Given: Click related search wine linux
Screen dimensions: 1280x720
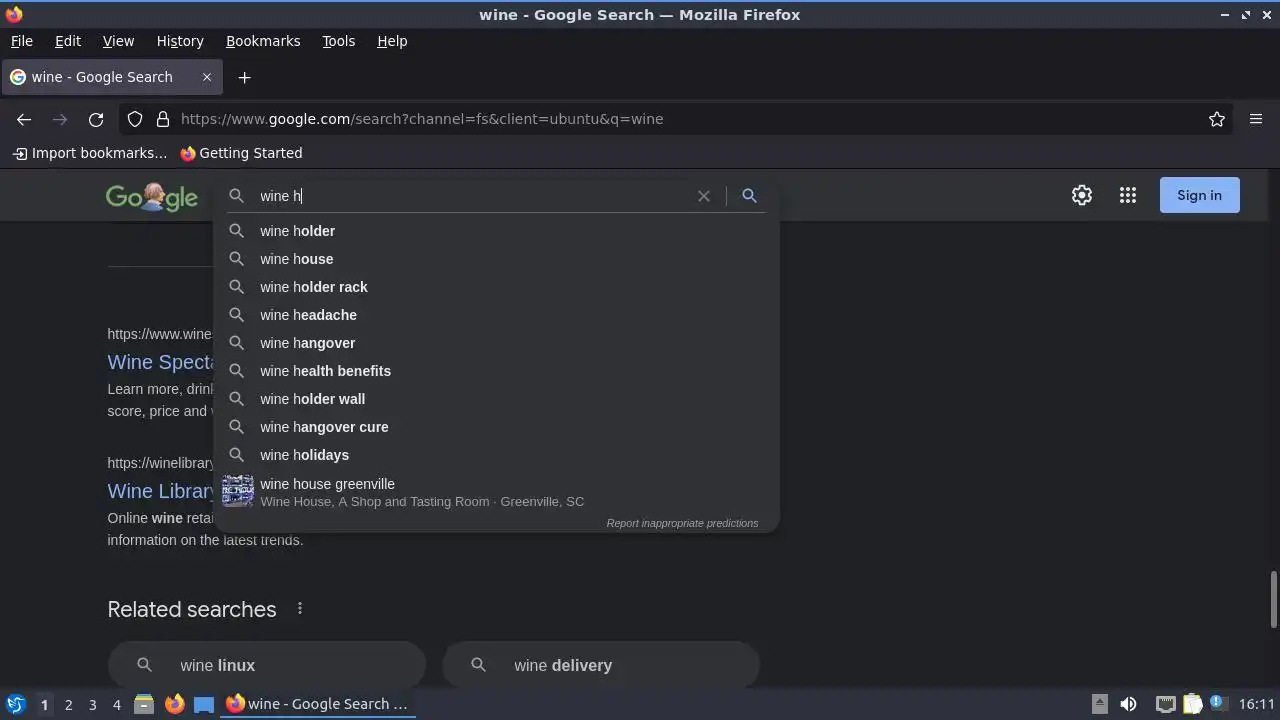Looking at the screenshot, I should (267, 665).
